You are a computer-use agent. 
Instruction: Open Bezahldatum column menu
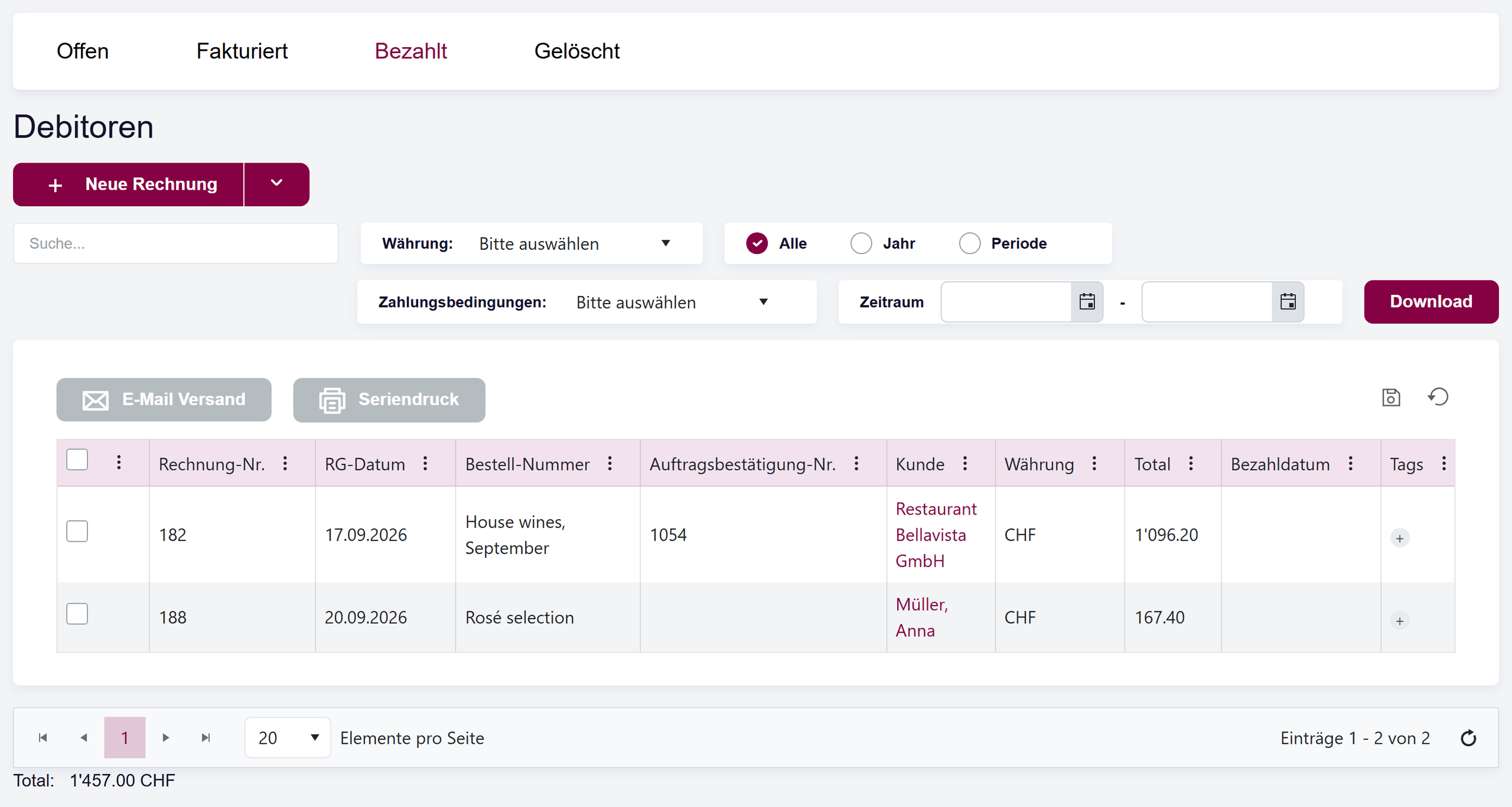(1351, 464)
